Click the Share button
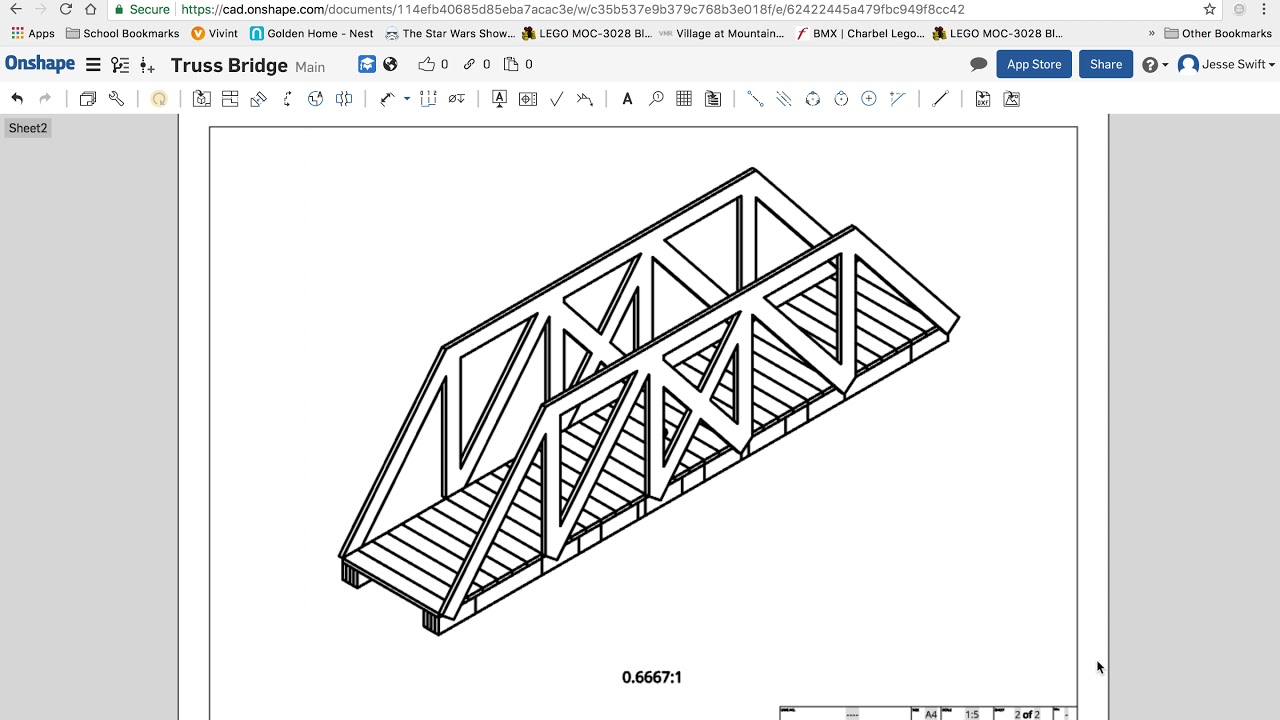Image resolution: width=1280 pixels, height=720 pixels. click(x=1105, y=64)
